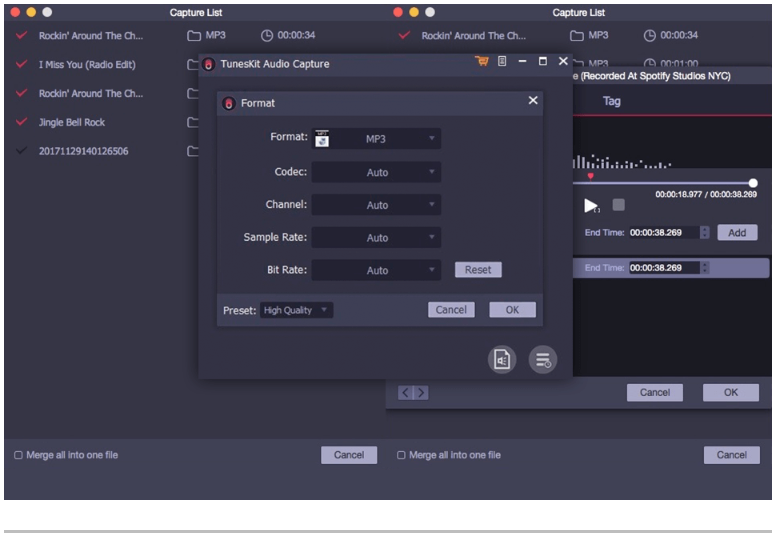Click clock duration icon in left Capture List first row

pos(267,36)
